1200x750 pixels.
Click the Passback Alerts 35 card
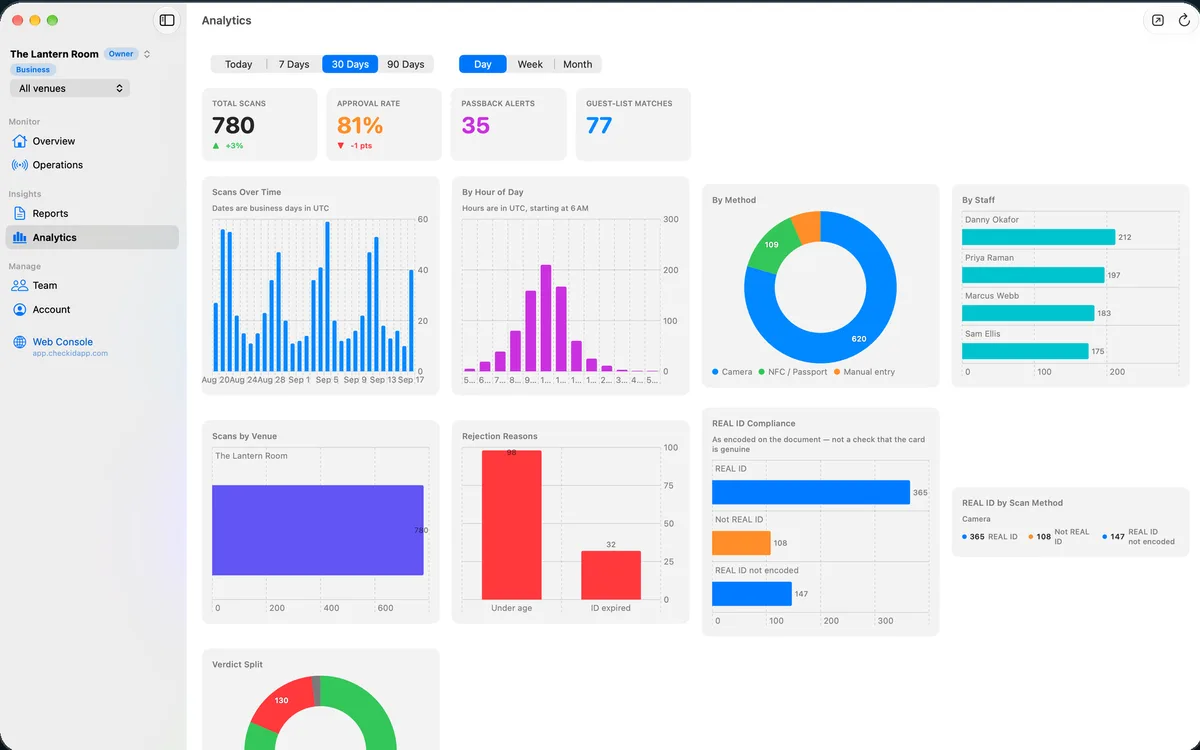tap(508, 124)
